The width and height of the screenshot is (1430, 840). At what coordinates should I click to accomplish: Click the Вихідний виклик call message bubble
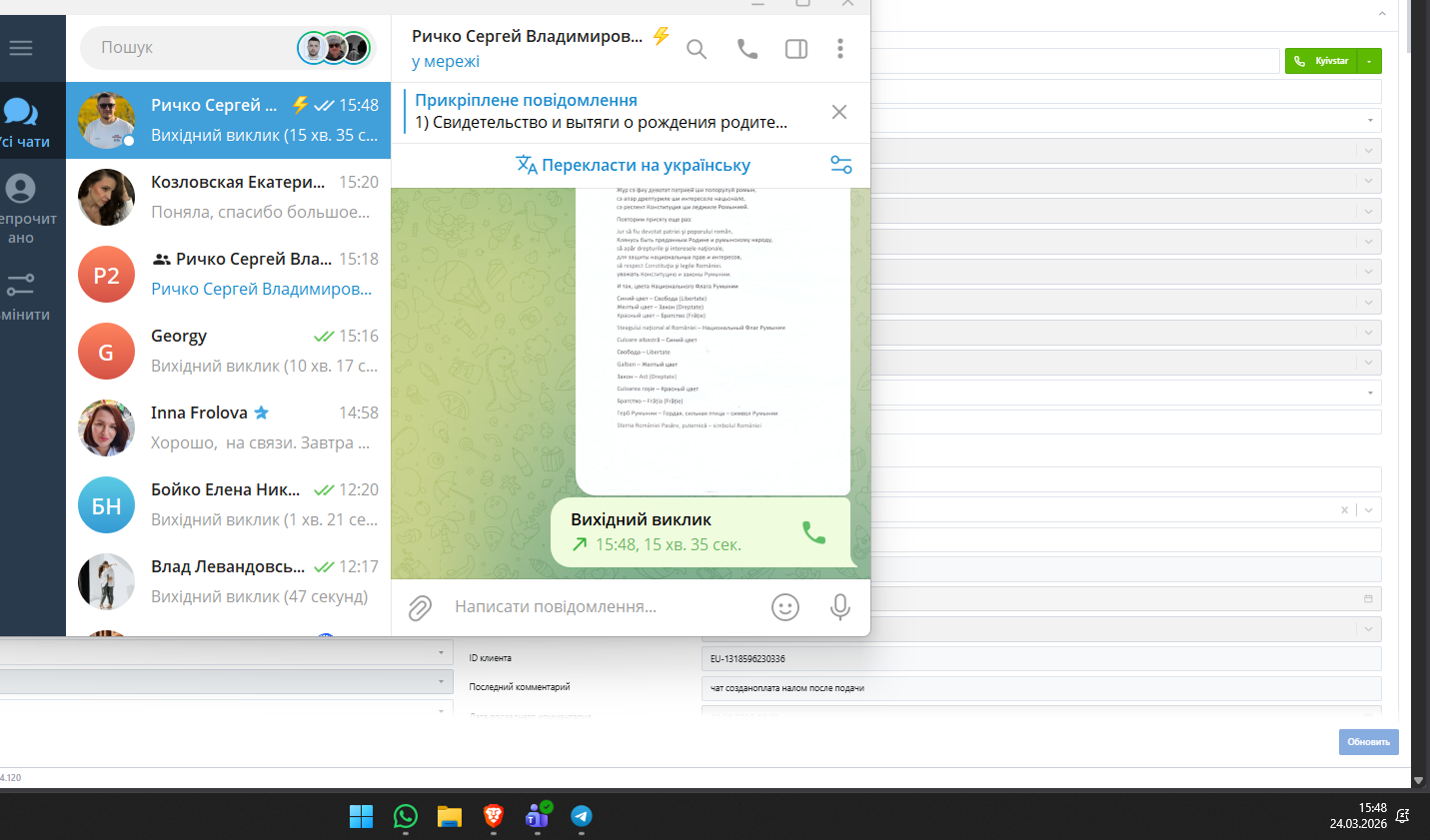pyautogui.click(x=700, y=532)
